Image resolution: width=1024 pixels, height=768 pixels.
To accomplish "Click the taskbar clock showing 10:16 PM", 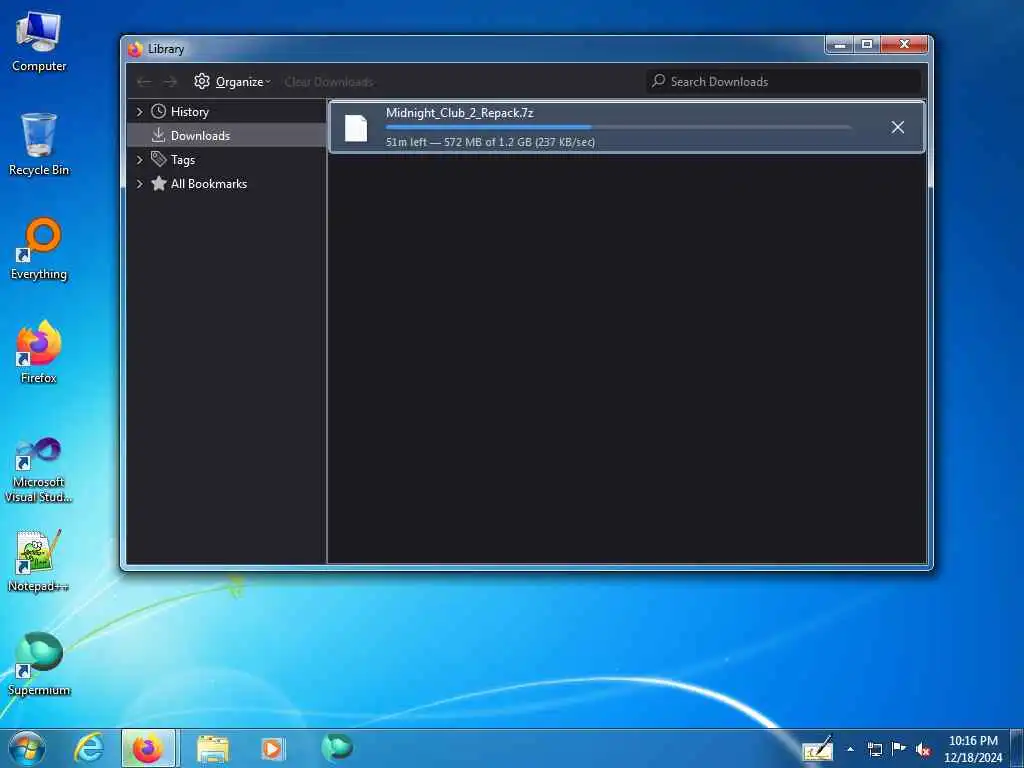I will 973,748.
